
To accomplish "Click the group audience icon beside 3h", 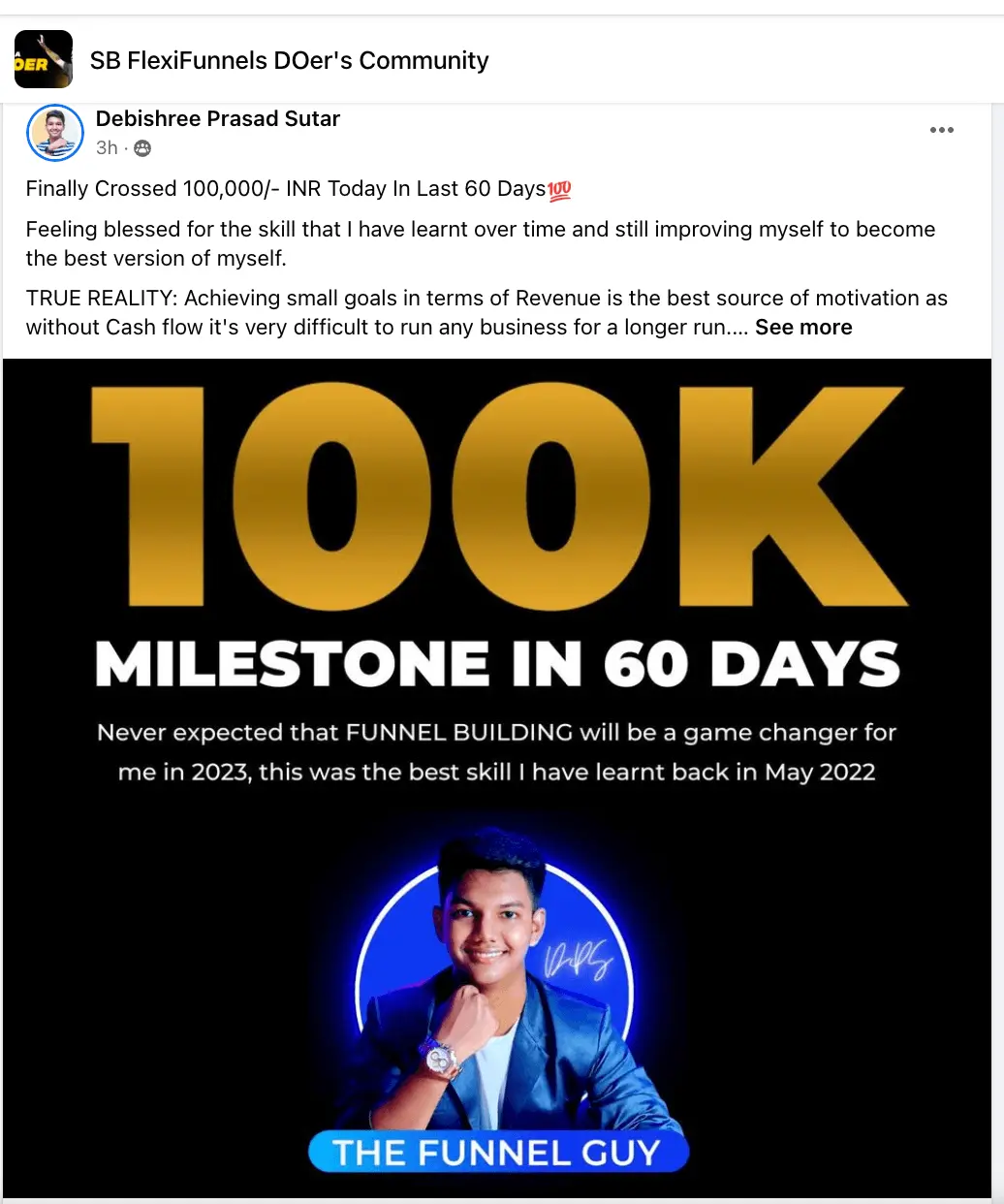I will tap(142, 148).
